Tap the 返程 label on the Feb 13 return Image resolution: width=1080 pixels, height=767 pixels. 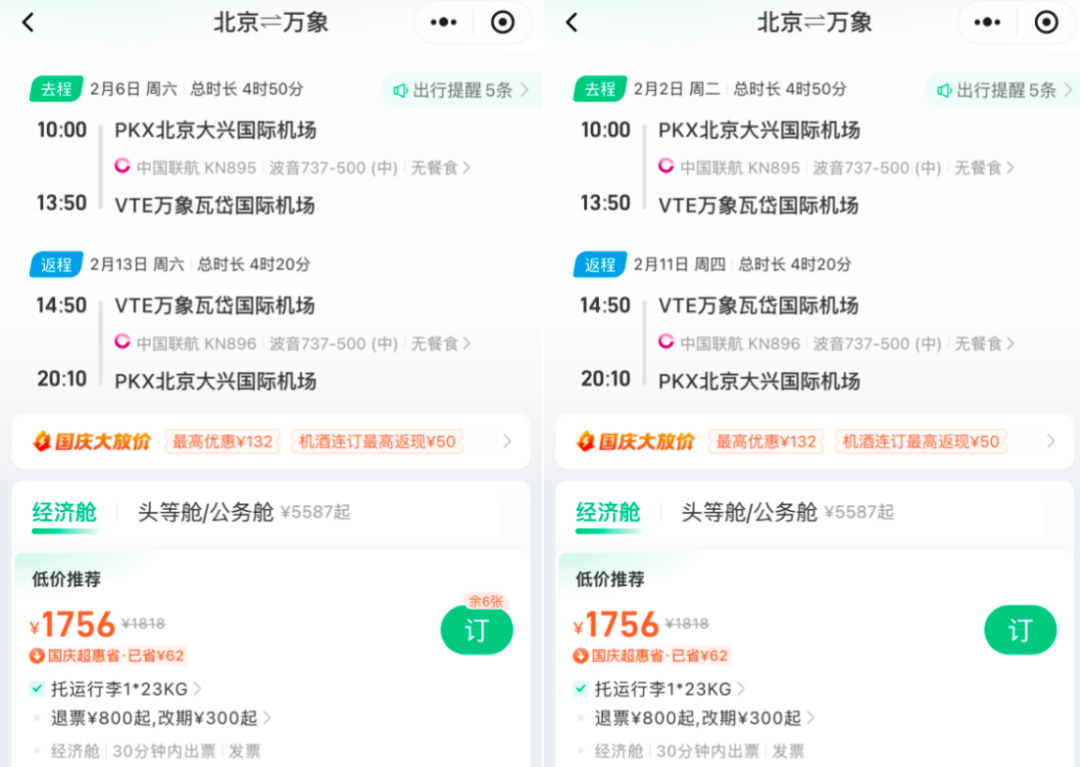pyautogui.click(x=56, y=265)
